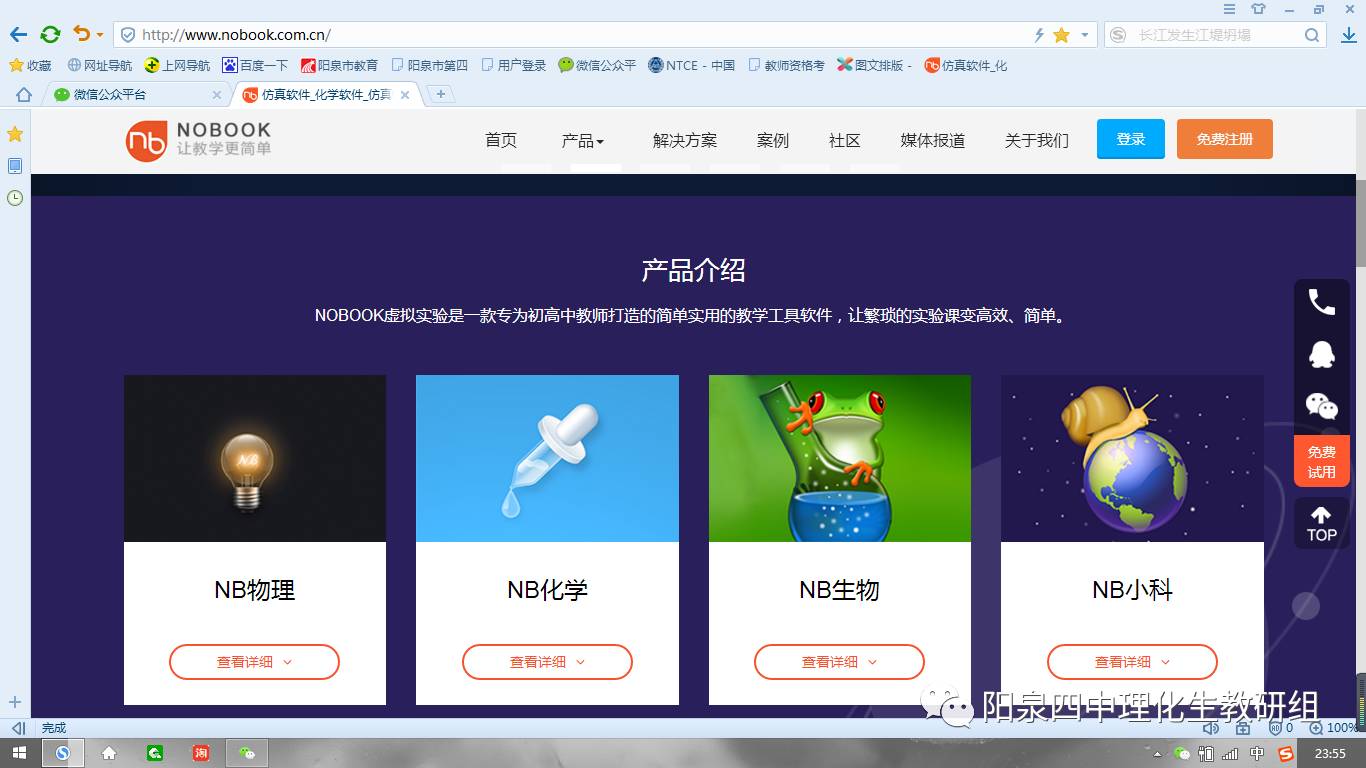The image size is (1366, 768).
Task: Click the taskbar clock 23:55
Action: click(1330, 754)
